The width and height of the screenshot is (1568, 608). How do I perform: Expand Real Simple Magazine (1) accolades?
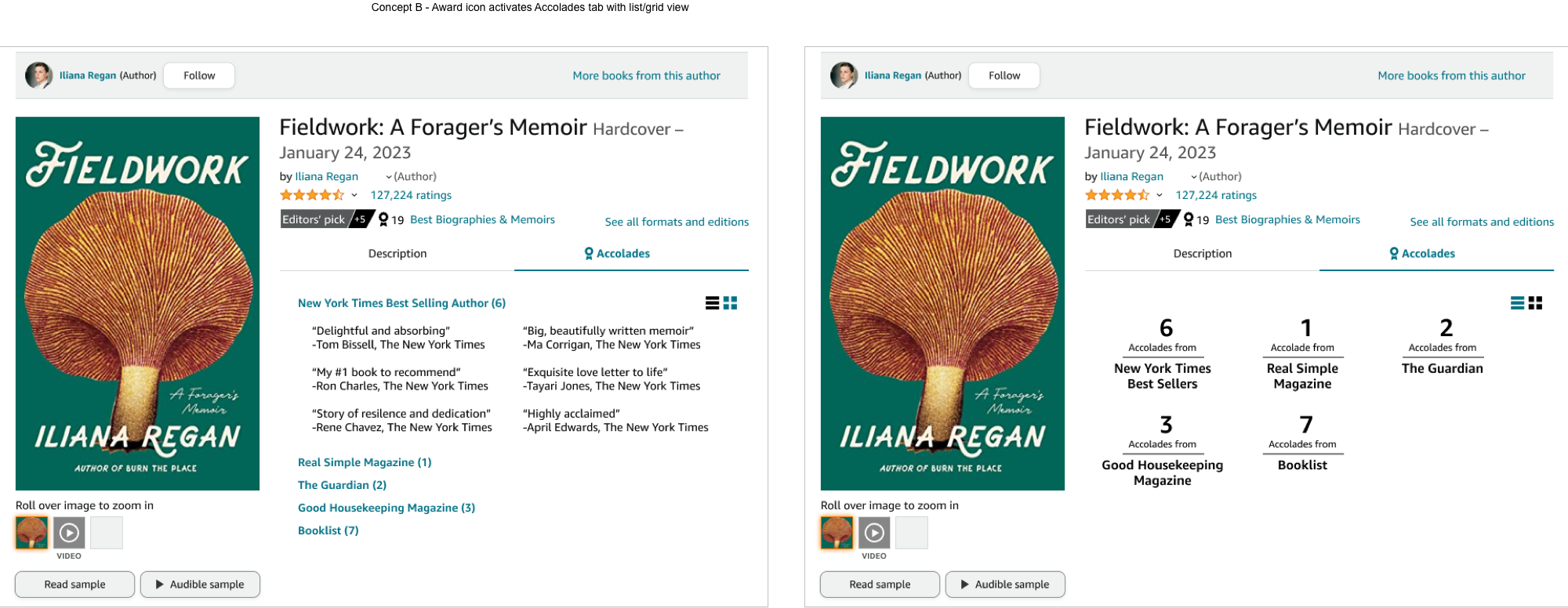[x=365, y=462]
